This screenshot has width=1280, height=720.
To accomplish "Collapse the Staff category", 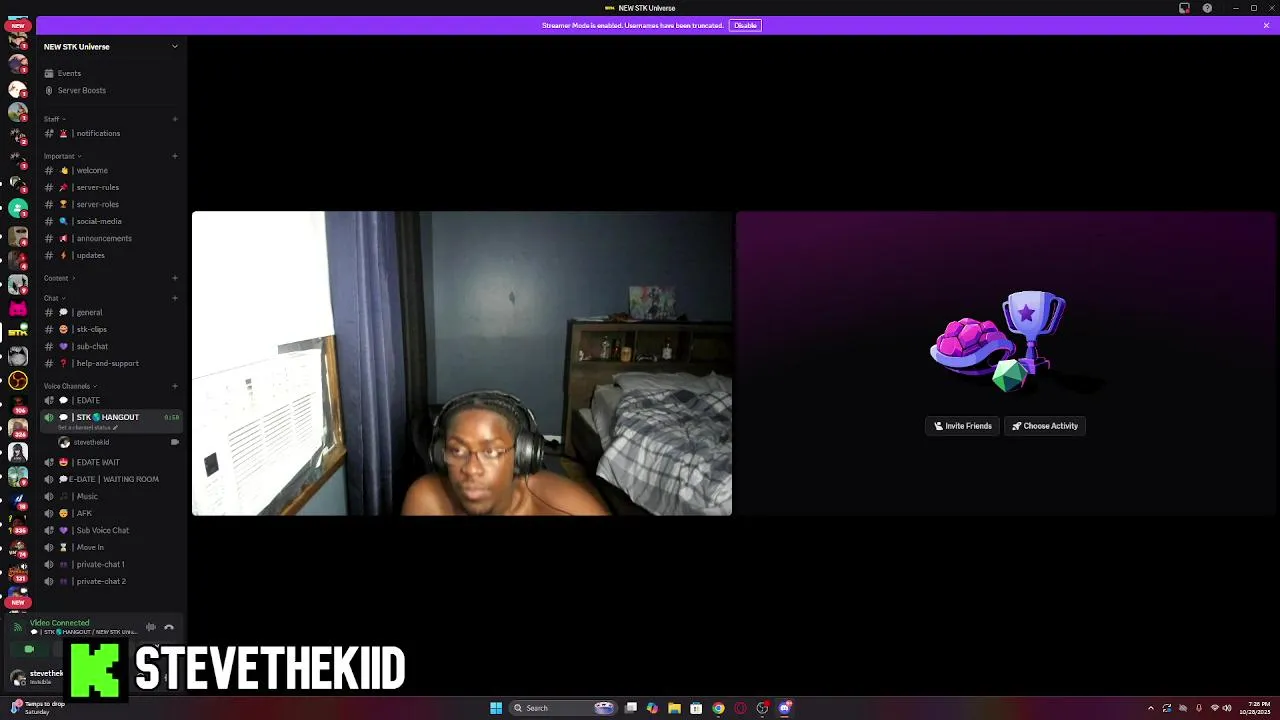I will coord(55,119).
